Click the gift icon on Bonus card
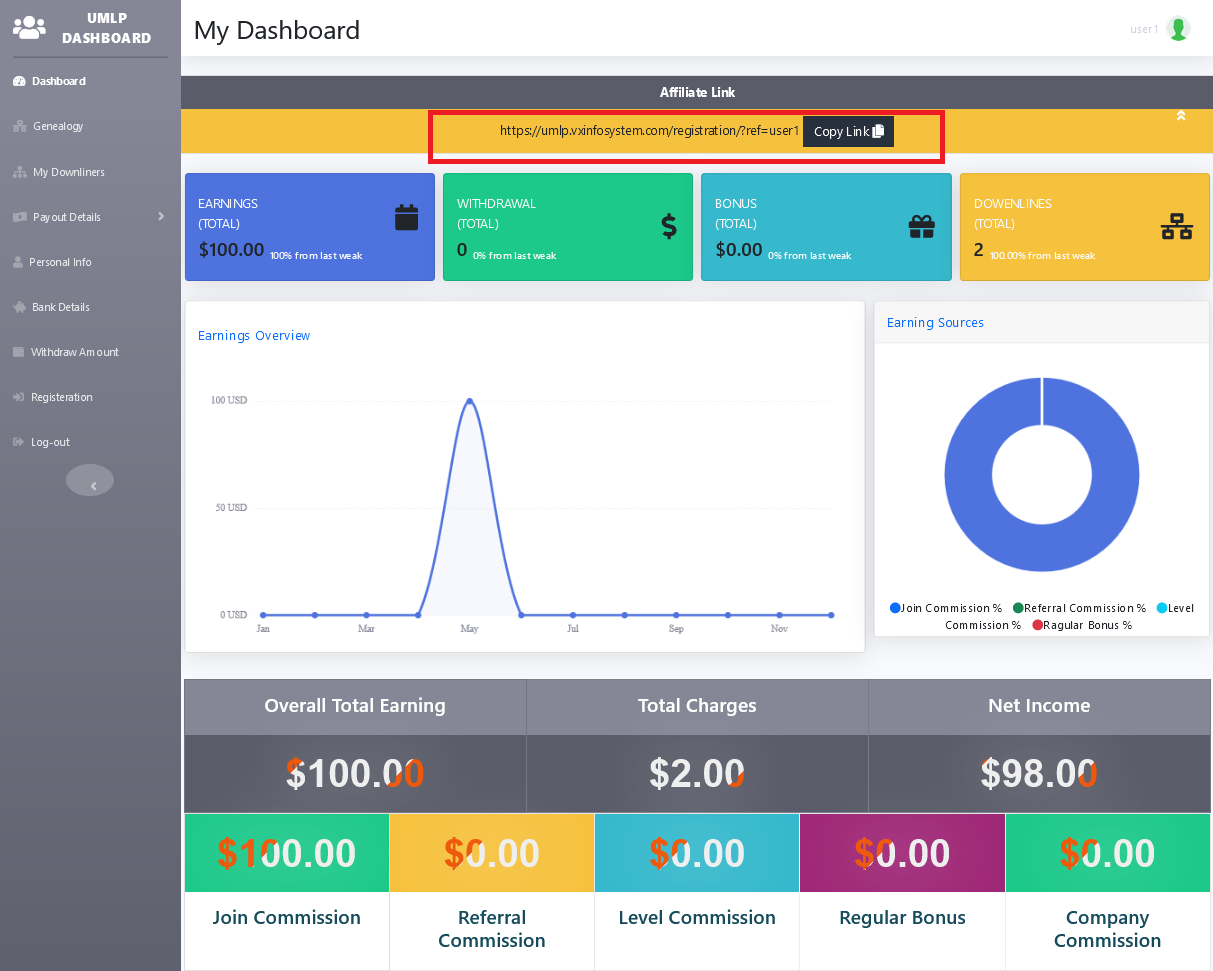The width and height of the screenshot is (1213, 971). (x=921, y=227)
